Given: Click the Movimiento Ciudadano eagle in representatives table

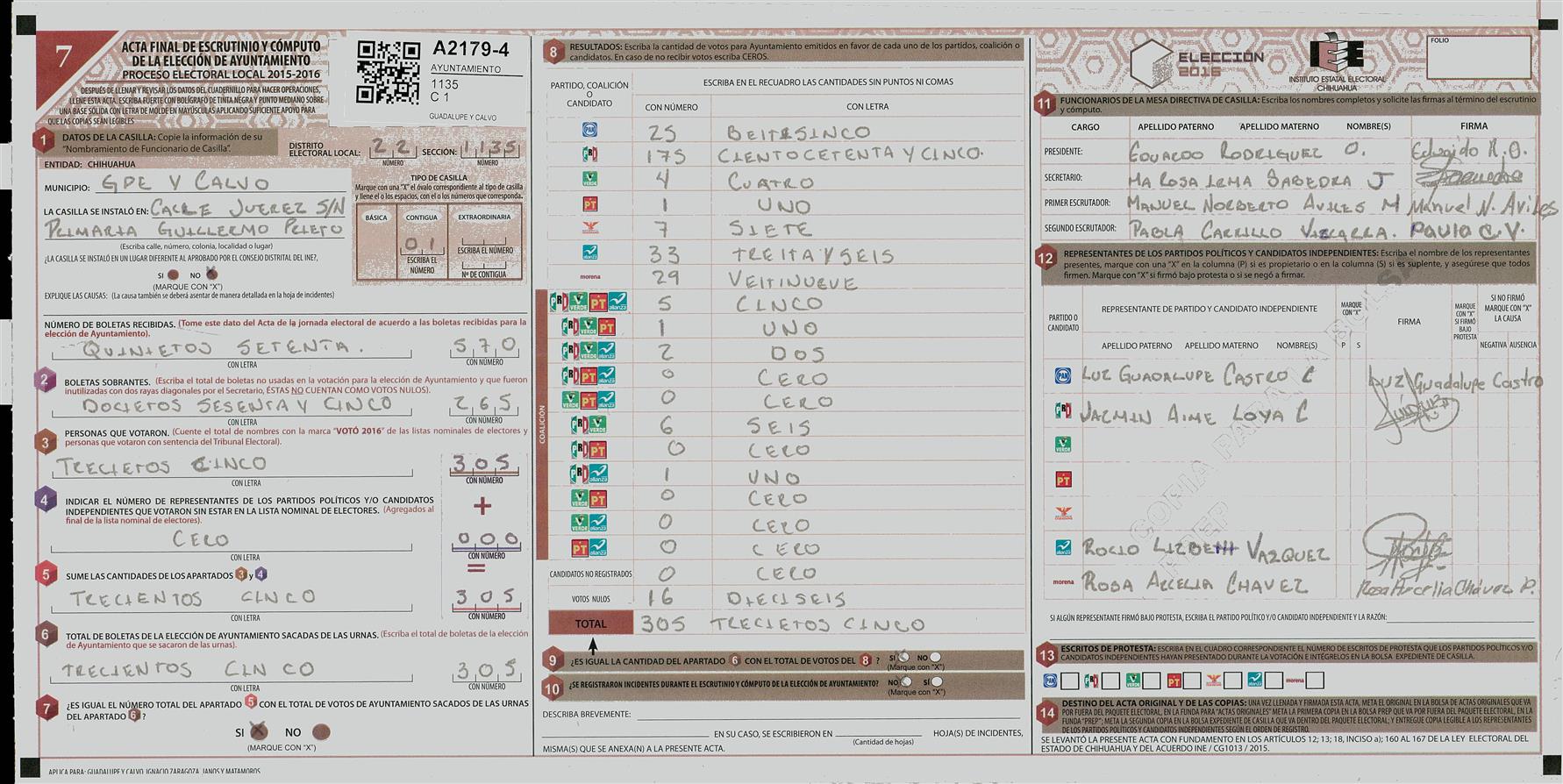Looking at the screenshot, I should coord(1063,513).
